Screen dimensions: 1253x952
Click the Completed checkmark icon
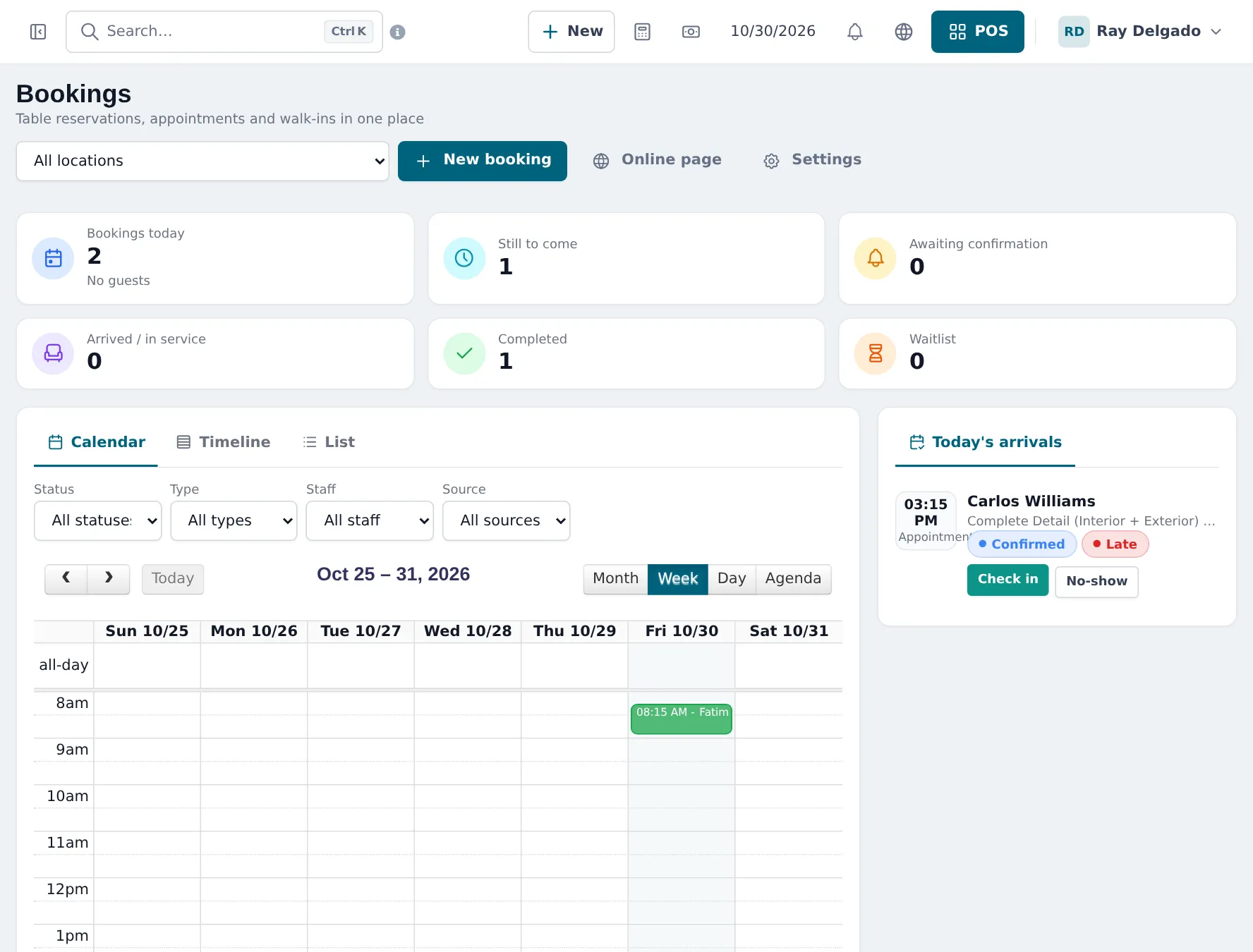[x=464, y=353]
